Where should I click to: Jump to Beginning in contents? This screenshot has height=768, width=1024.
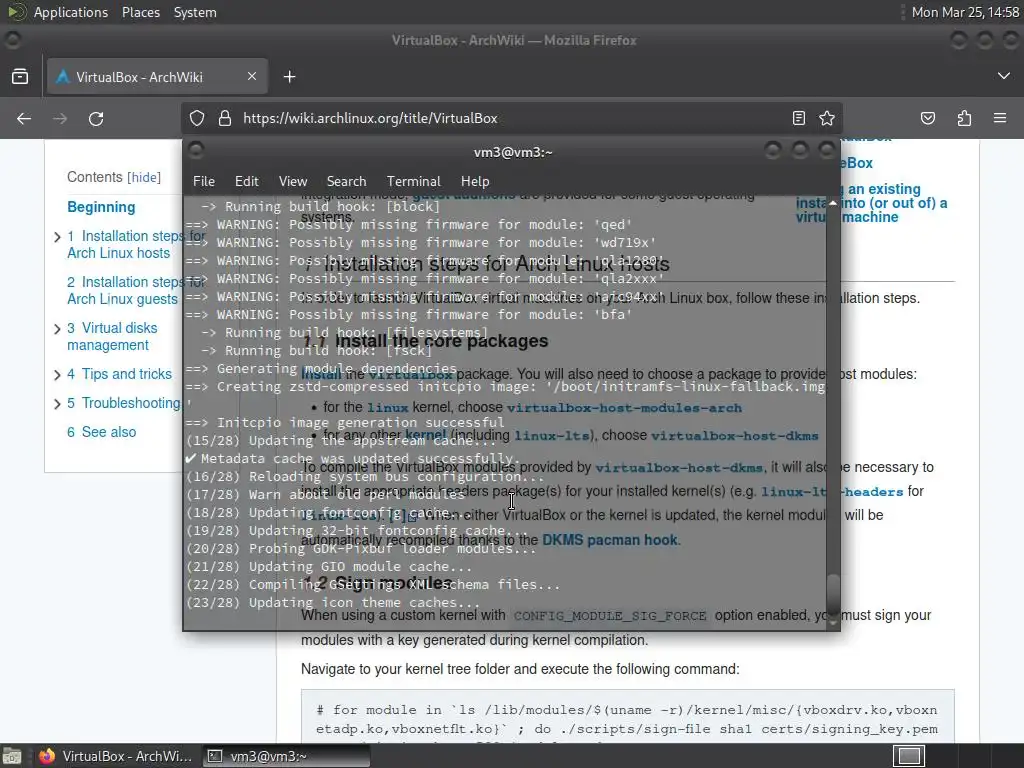[101, 207]
